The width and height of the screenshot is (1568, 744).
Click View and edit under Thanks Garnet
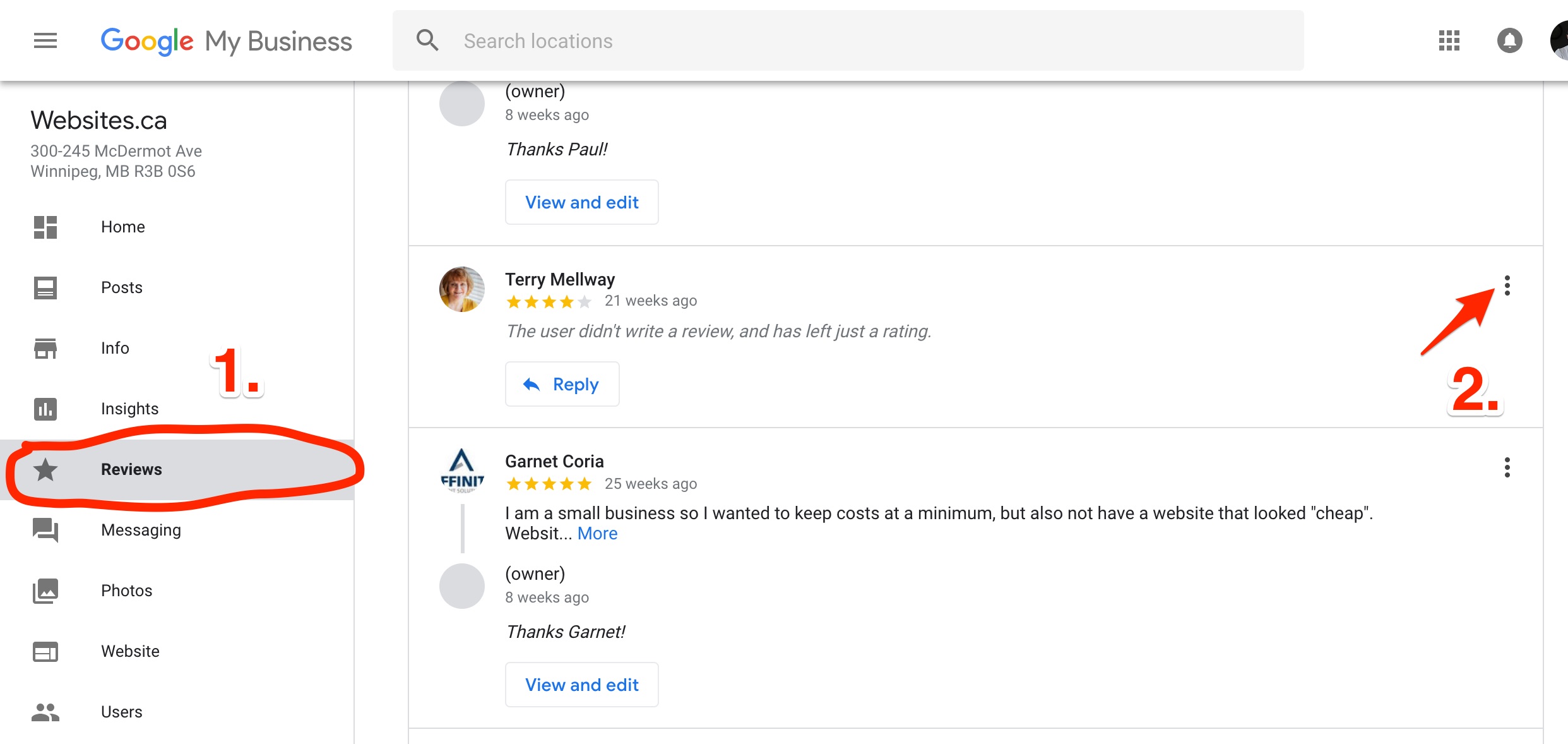coord(582,685)
